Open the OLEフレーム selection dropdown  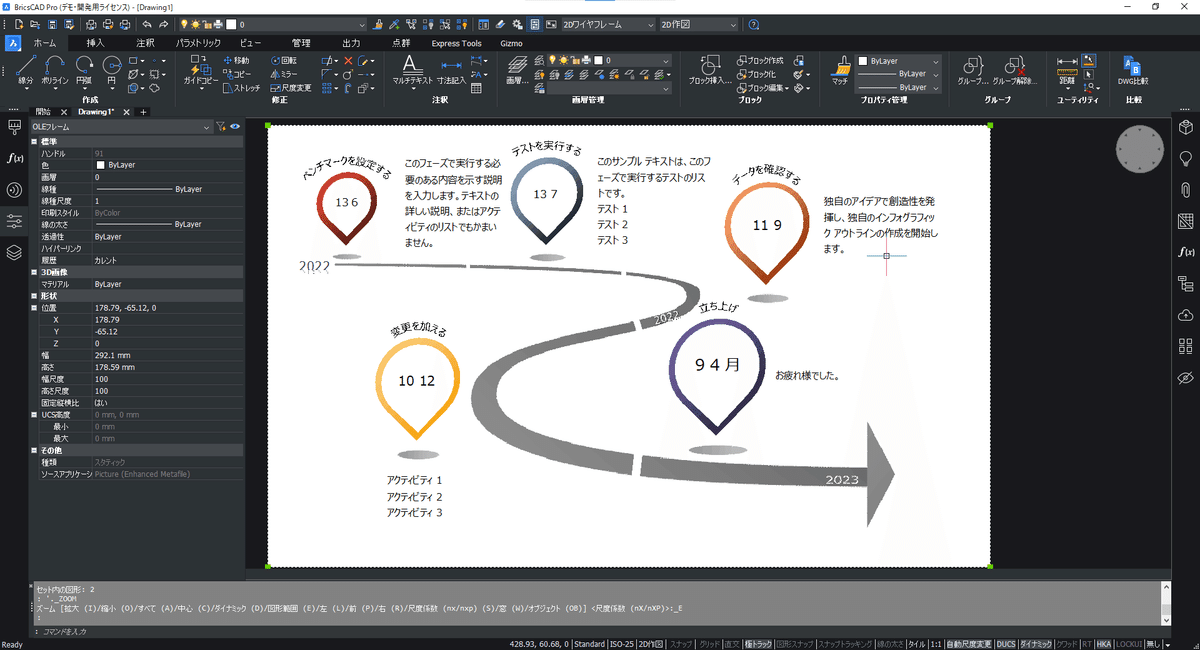[120, 127]
